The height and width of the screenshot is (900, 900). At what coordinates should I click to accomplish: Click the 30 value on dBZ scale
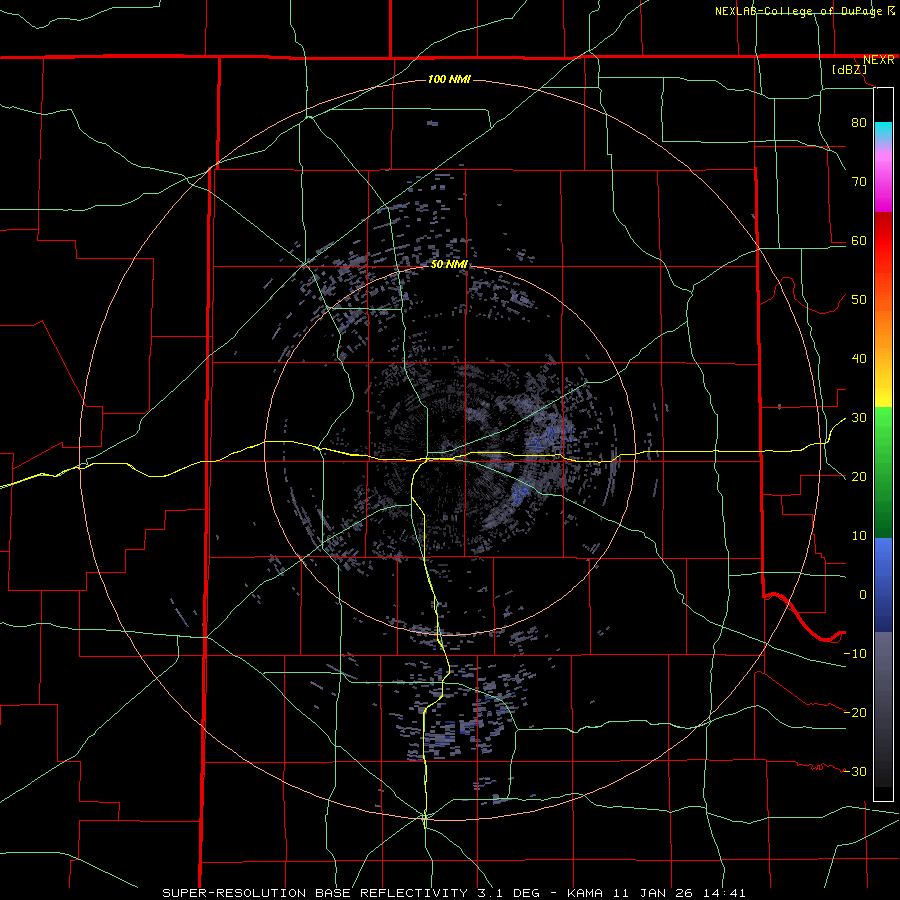click(x=859, y=418)
